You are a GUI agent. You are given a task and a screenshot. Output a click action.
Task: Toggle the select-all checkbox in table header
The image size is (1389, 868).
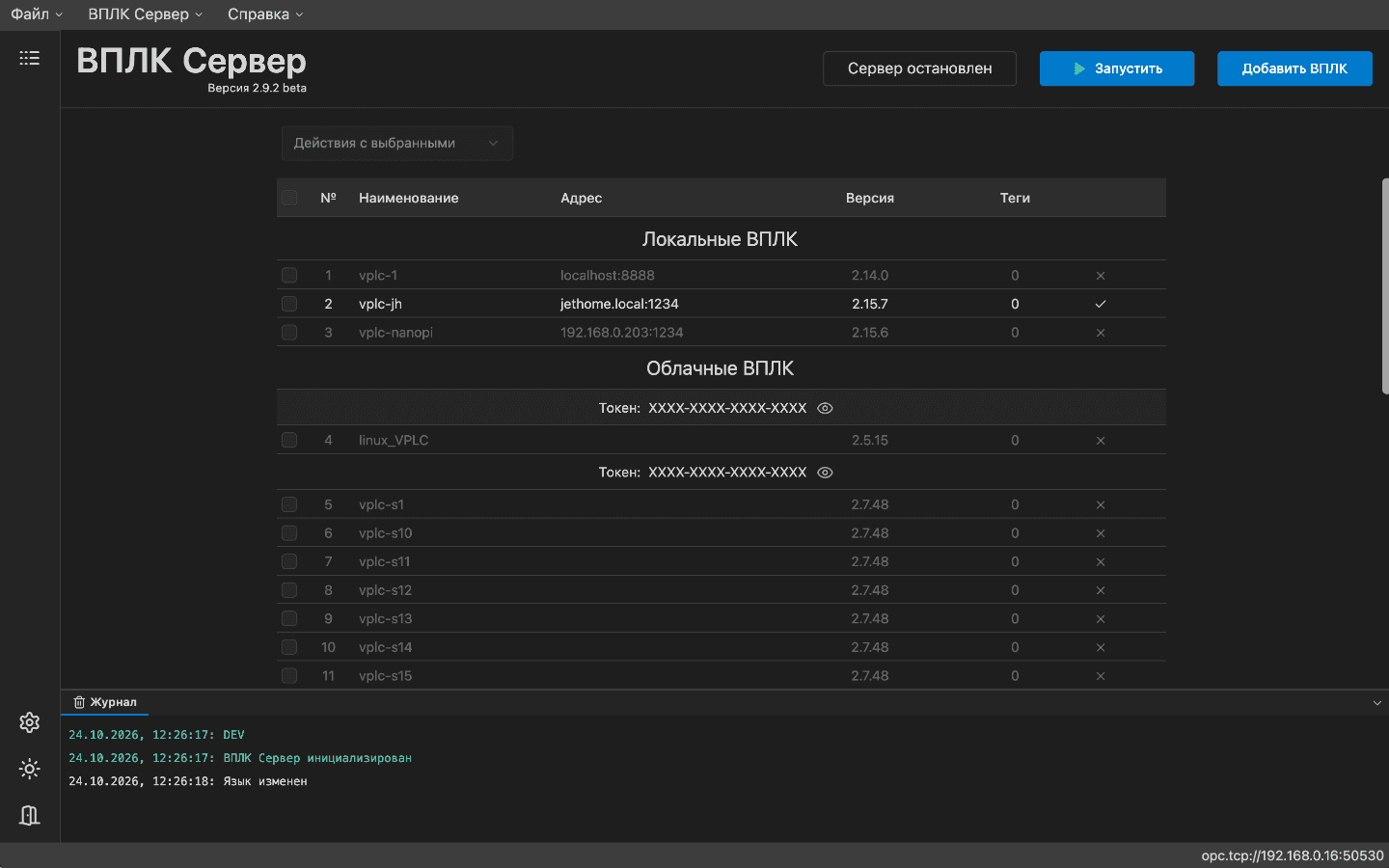tap(289, 198)
